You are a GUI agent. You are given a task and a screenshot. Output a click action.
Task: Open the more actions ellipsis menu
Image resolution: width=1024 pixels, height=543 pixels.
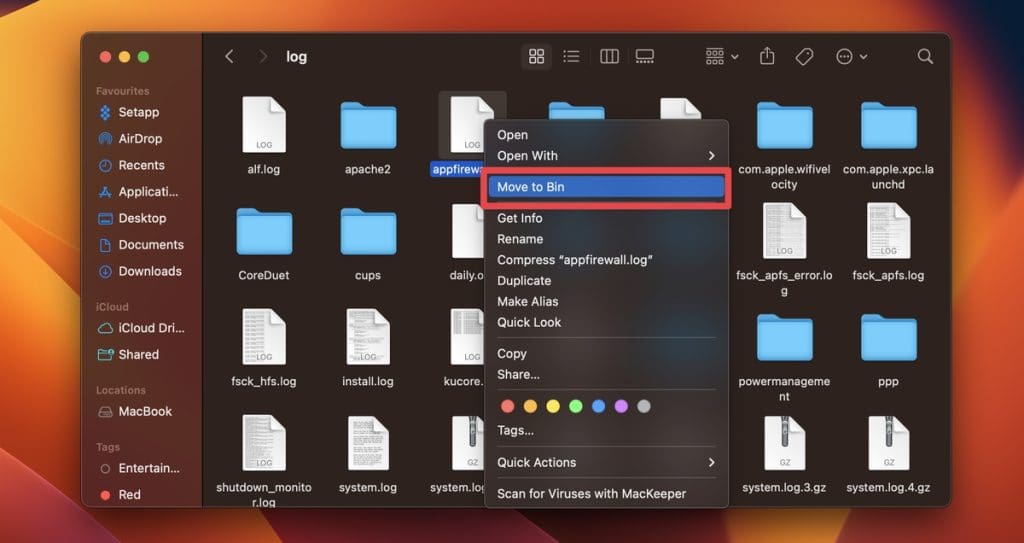pos(851,57)
